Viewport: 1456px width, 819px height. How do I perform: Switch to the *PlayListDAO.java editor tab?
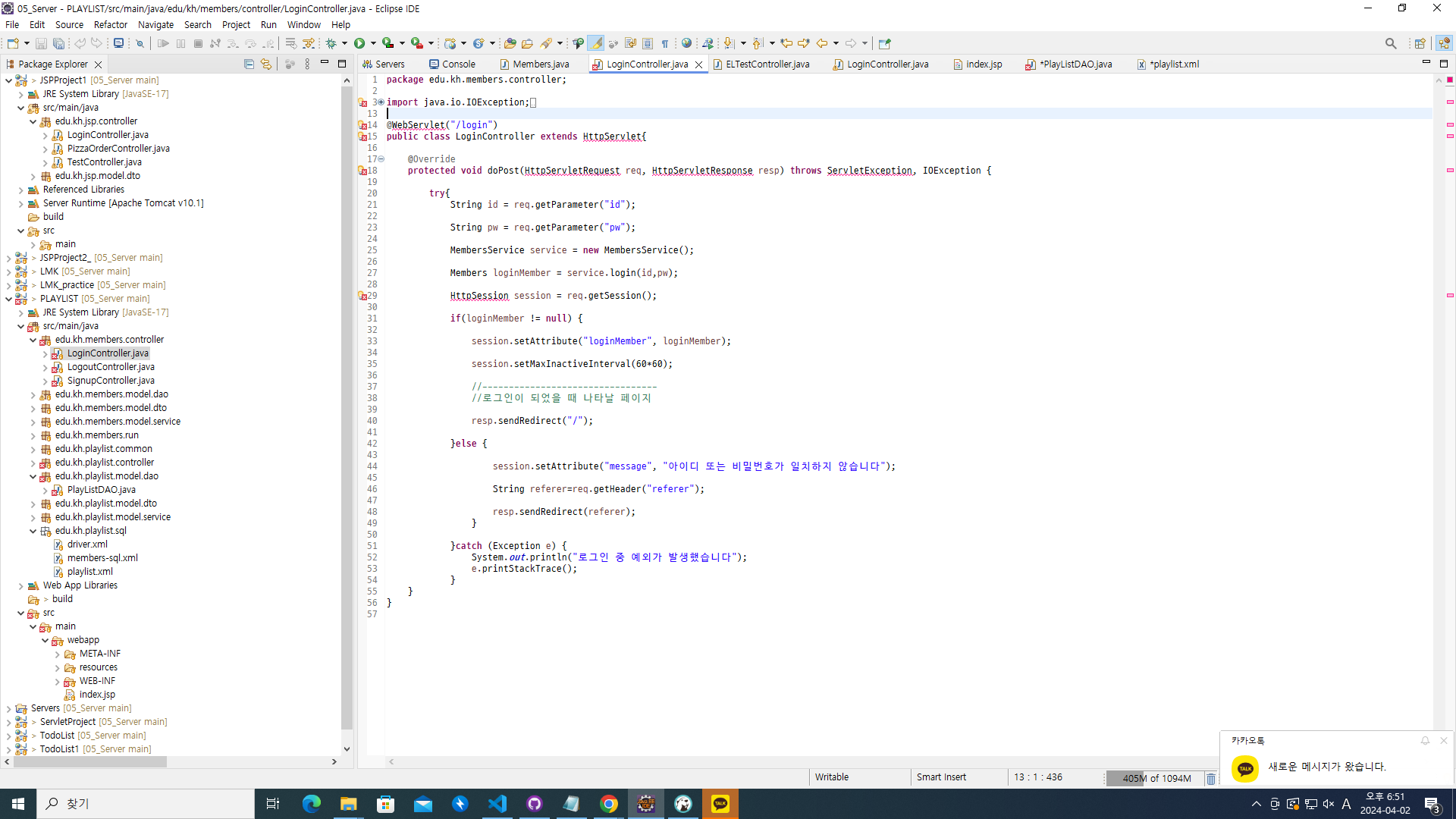click(1077, 64)
